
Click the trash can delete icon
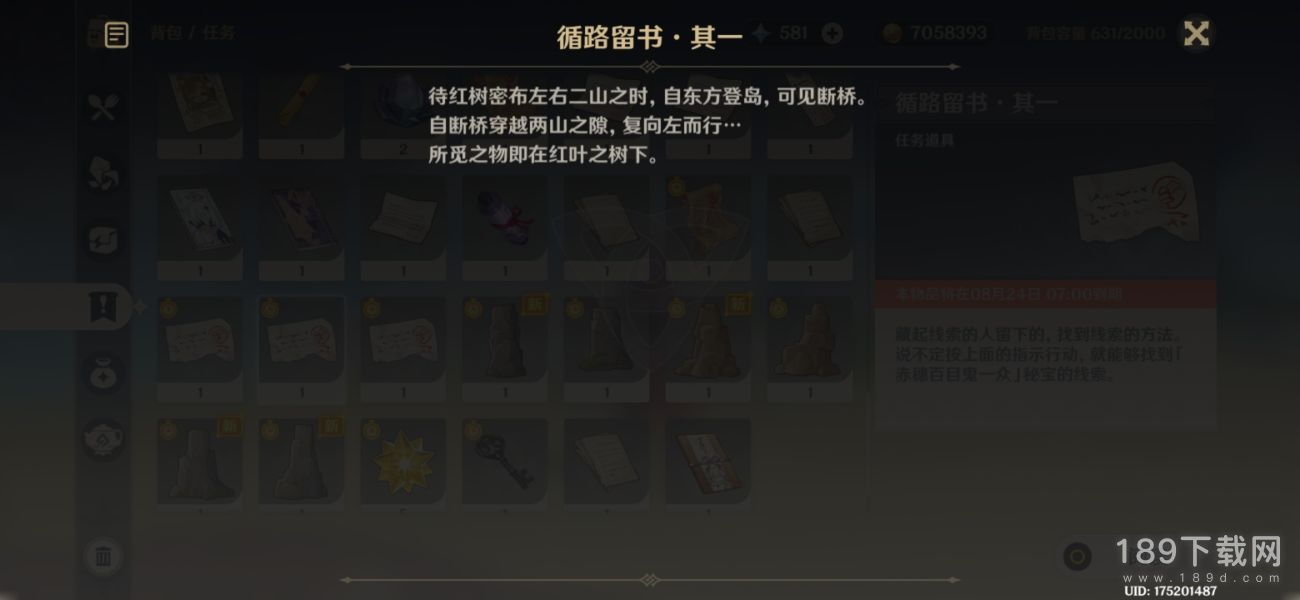click(104, 556)
